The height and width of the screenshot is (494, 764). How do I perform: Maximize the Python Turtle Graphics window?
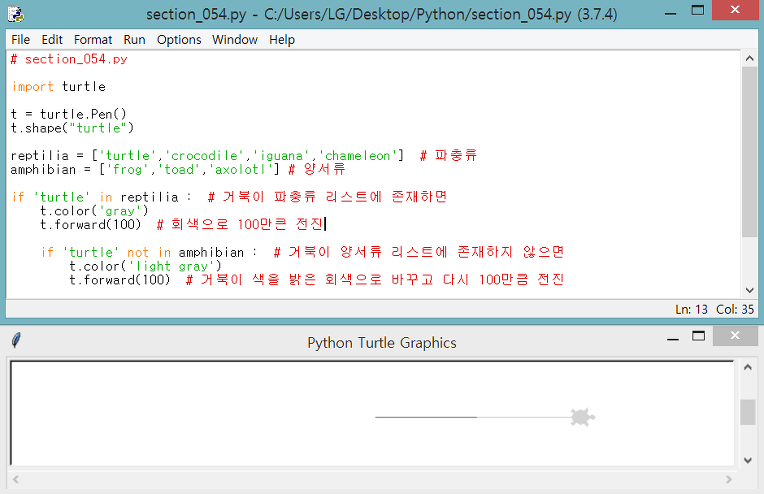point(699,336)
